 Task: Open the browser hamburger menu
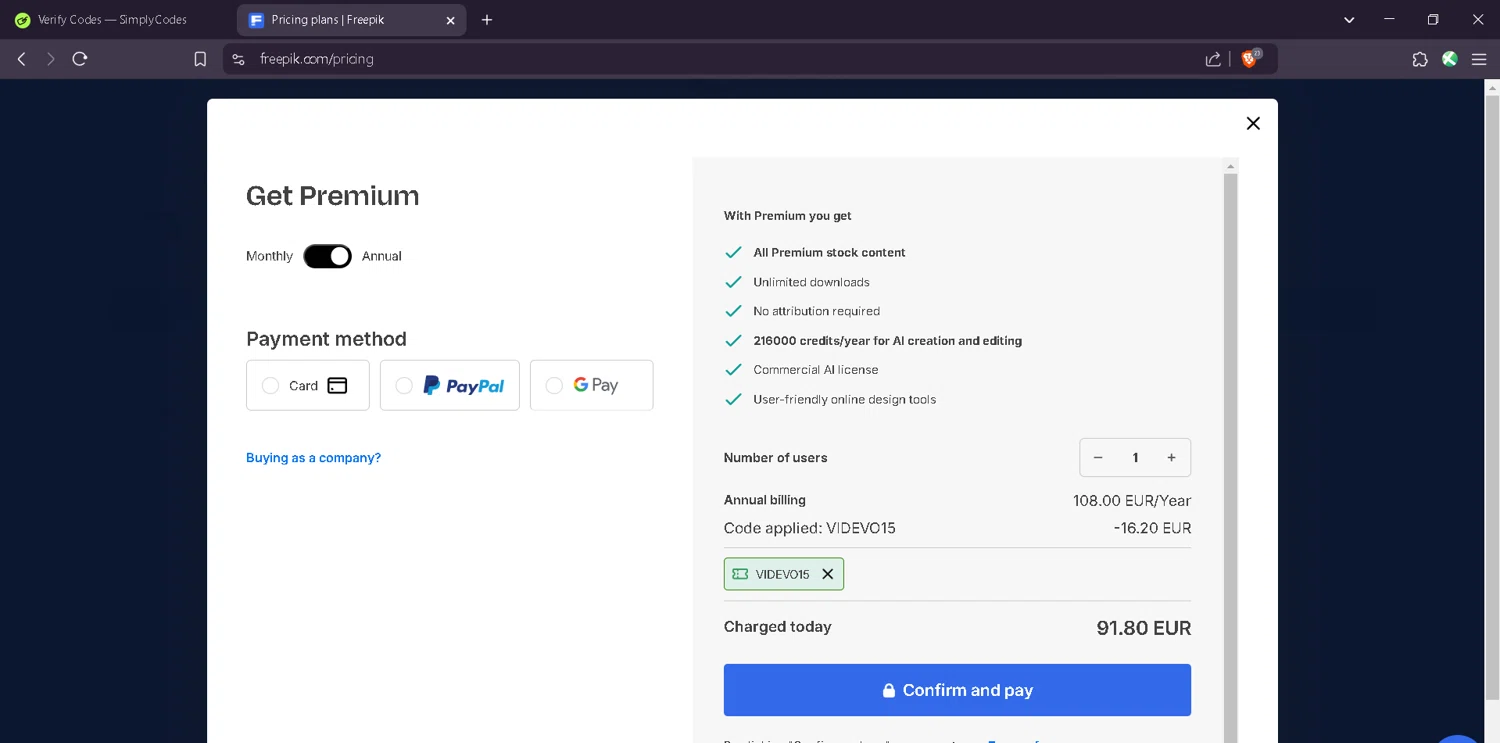pos(1479,59)
